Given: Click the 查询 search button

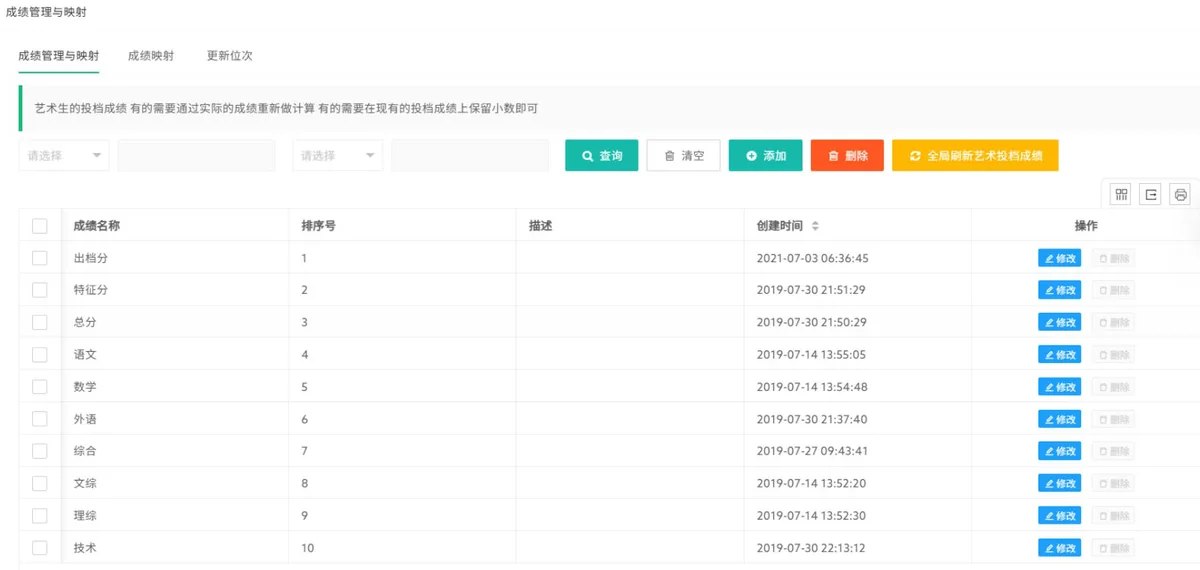Looking at the screenshot, I should (602, 155).
